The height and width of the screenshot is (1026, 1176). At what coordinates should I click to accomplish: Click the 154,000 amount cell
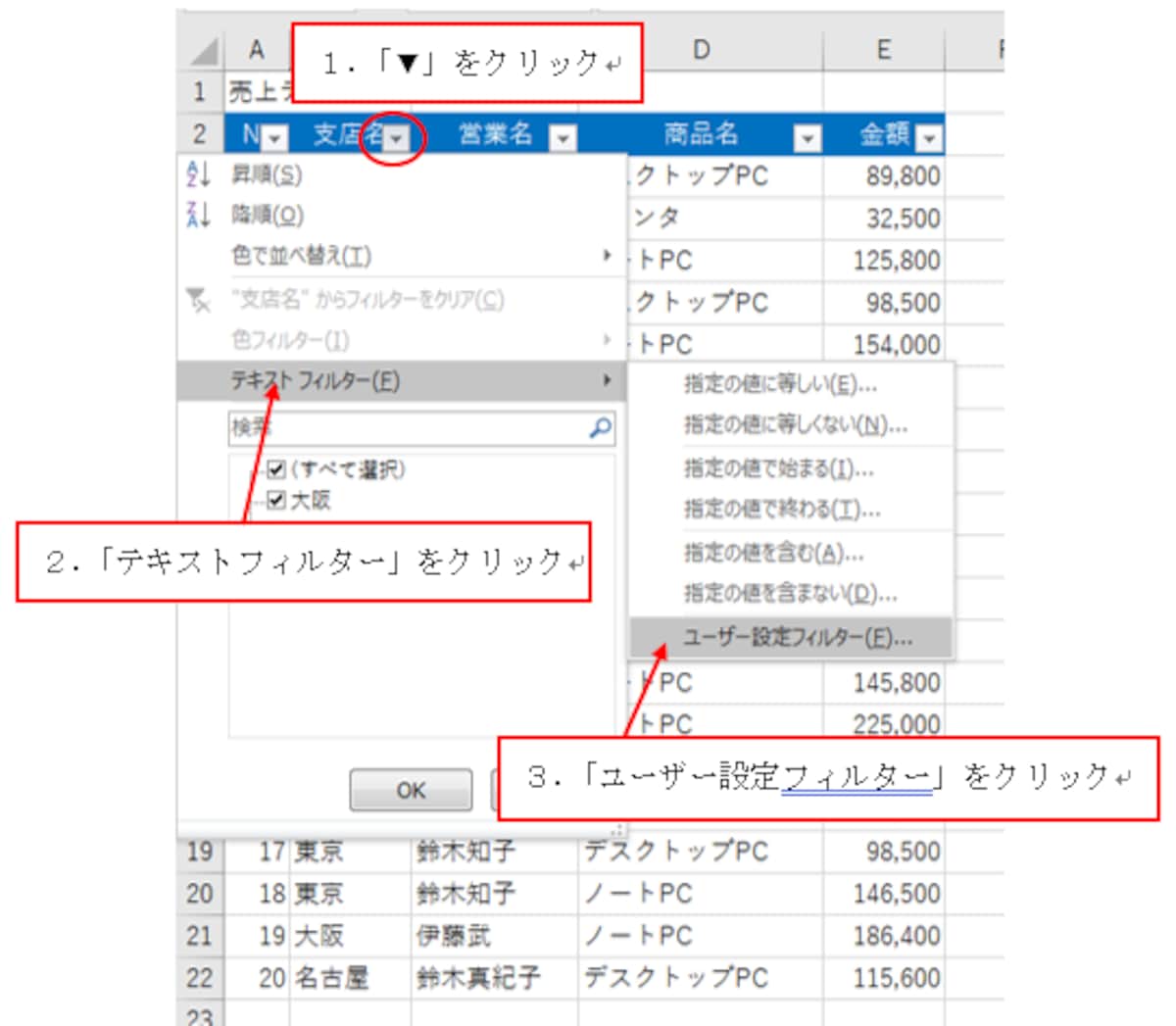pyautogui.click(x=884, y=344)
